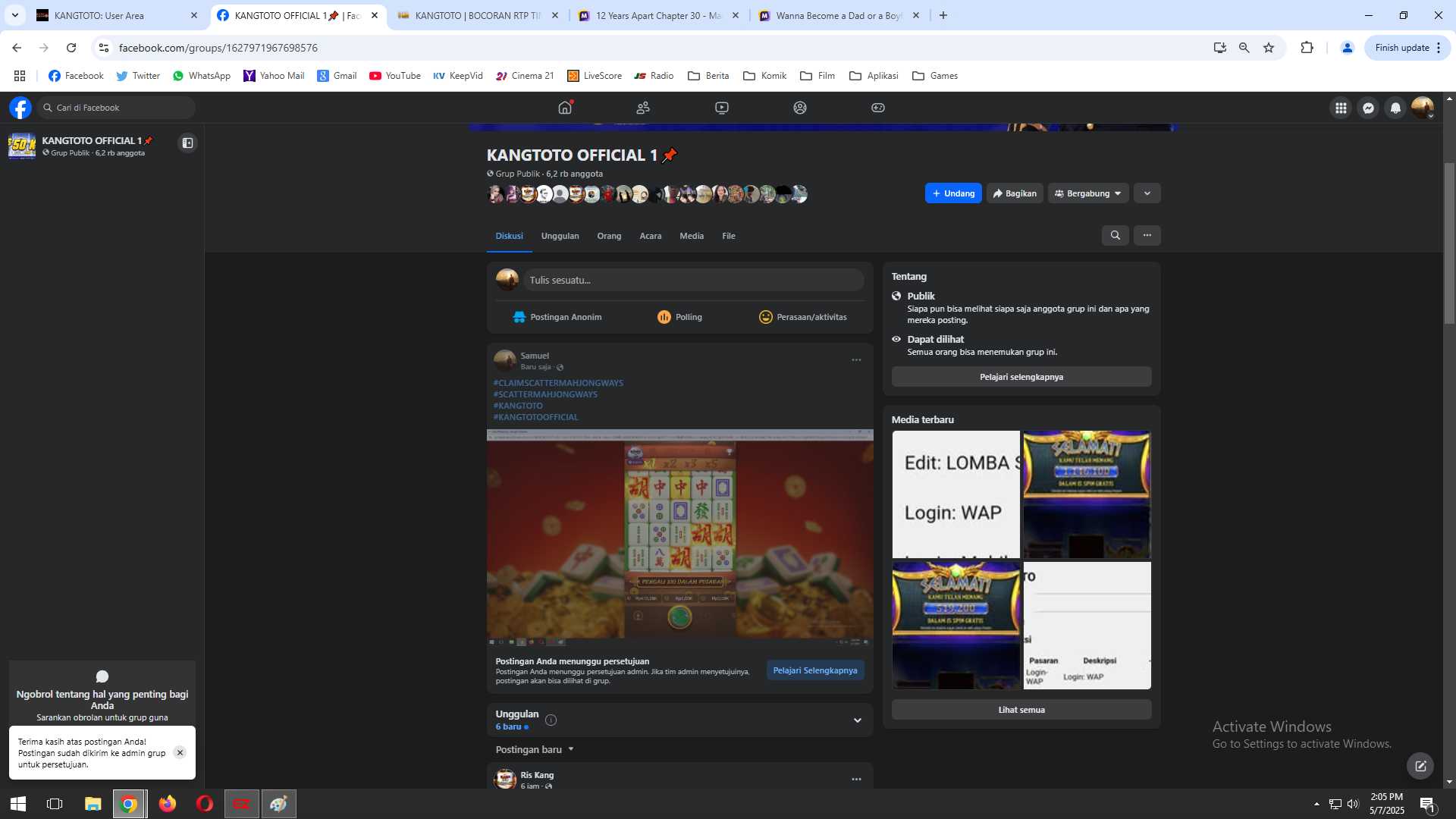Open Gaming icon in top navigation

[878, 108]
